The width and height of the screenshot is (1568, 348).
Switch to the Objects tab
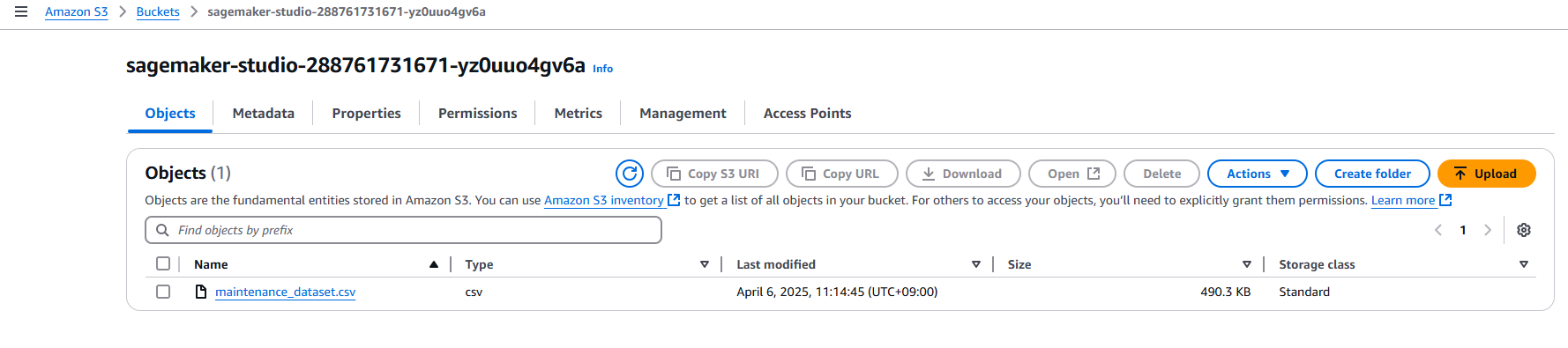coord(170,114)
